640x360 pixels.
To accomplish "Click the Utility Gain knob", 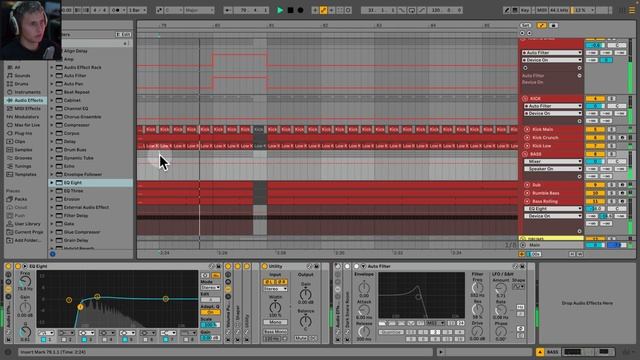I will click(305, 294).
